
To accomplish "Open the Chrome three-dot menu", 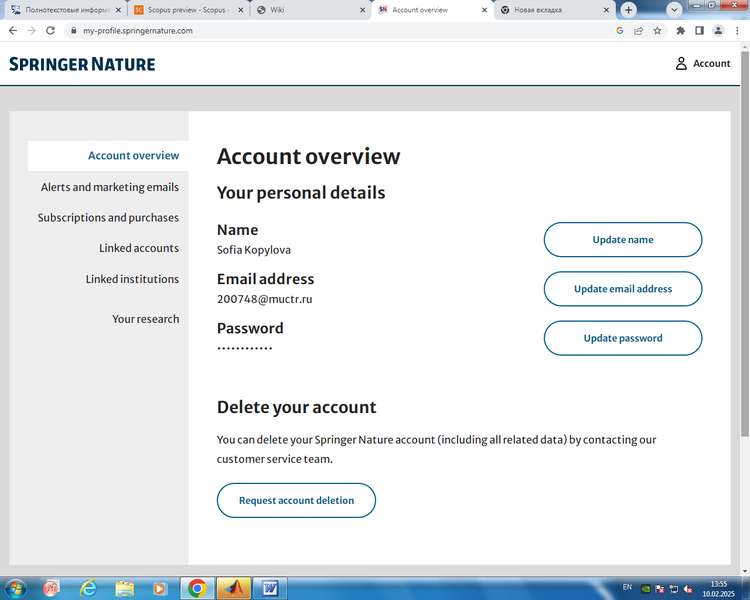I will 738,30.
